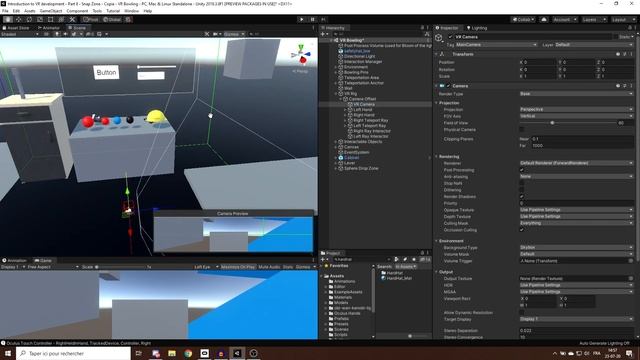This screenshot has height=360, width=640.
Task: Select Sphere Drop Zone in the Hierarchy
Action: pos(361,168)
